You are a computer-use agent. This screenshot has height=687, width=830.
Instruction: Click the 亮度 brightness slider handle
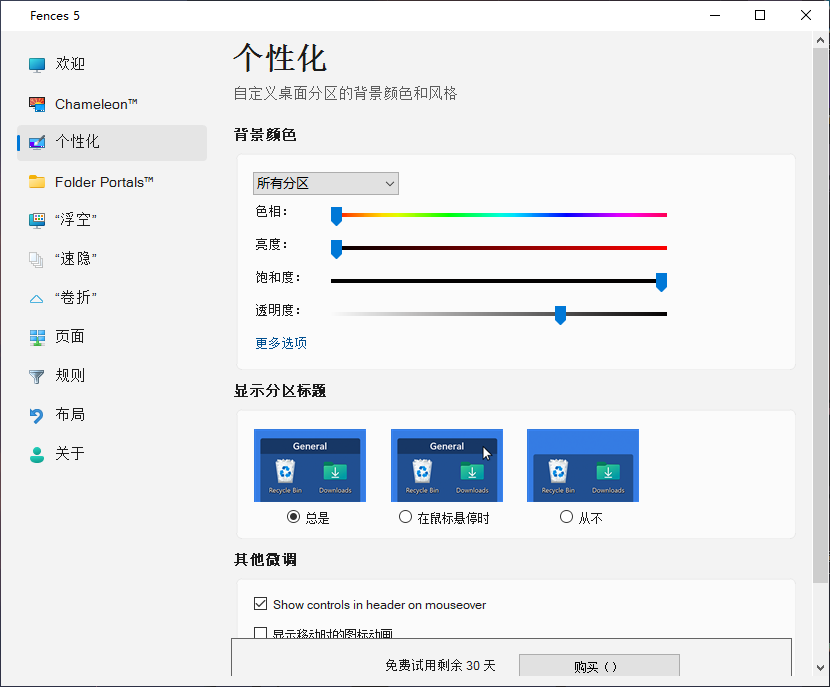coord(336,249)
